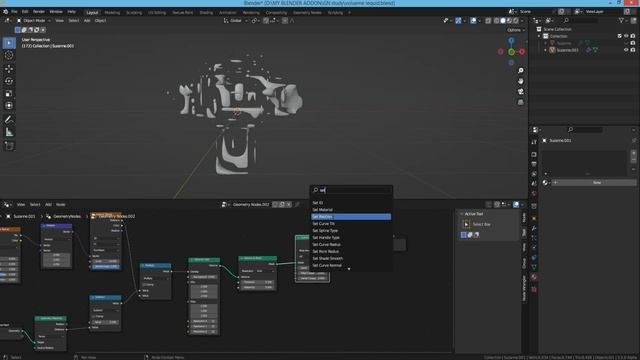Collapse the Active Tool panel
640x360 pixels.
tap(462, 214)
